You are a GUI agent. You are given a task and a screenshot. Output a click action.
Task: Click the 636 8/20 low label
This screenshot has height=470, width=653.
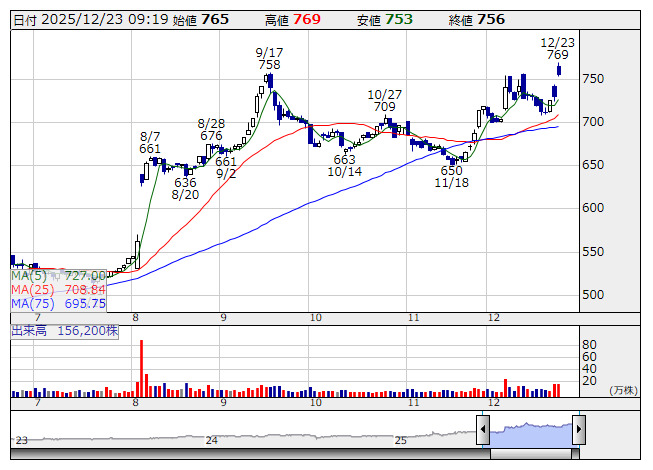point(185,189)
